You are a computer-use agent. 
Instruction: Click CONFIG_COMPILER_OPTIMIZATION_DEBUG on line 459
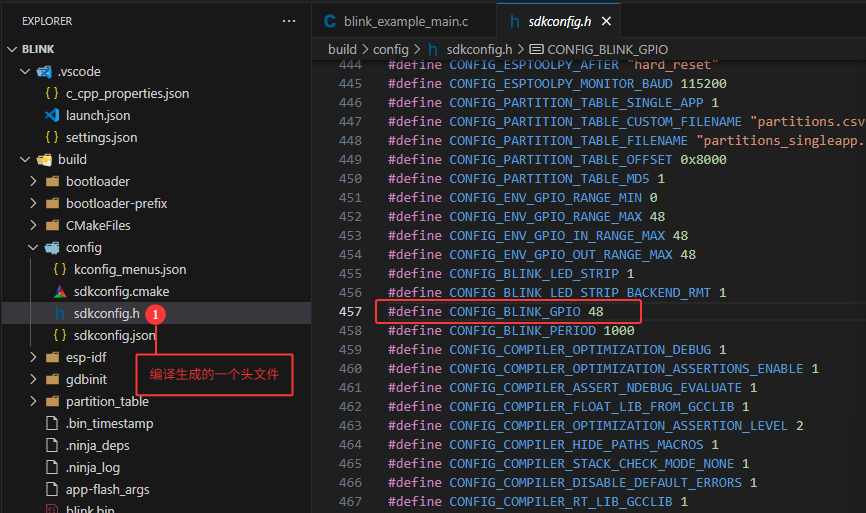point(580,350)
